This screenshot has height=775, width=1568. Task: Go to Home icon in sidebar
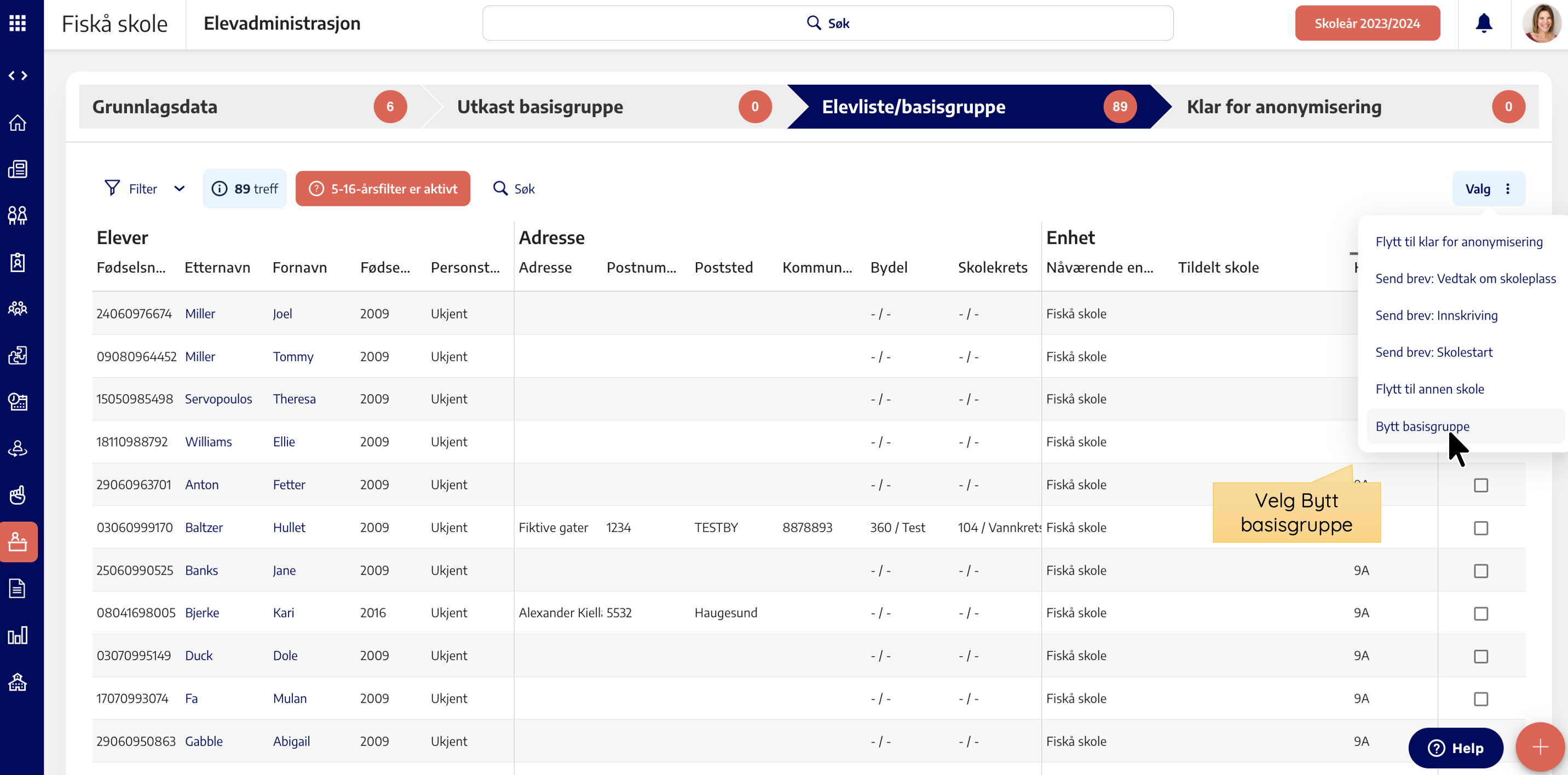coord(18,122)
